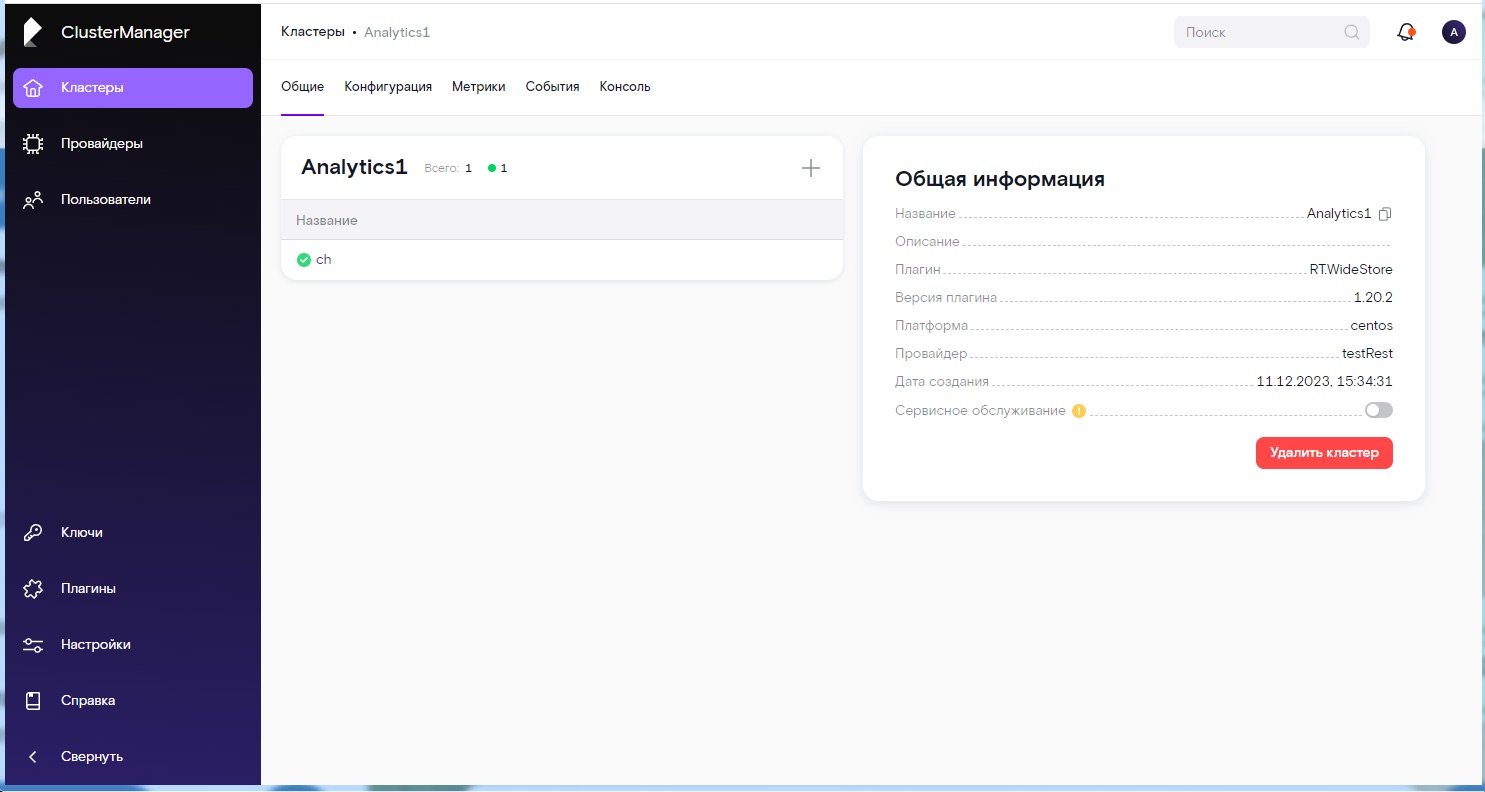
Task: Click the plugin version 1.20.2
Action: point(1373,297)
